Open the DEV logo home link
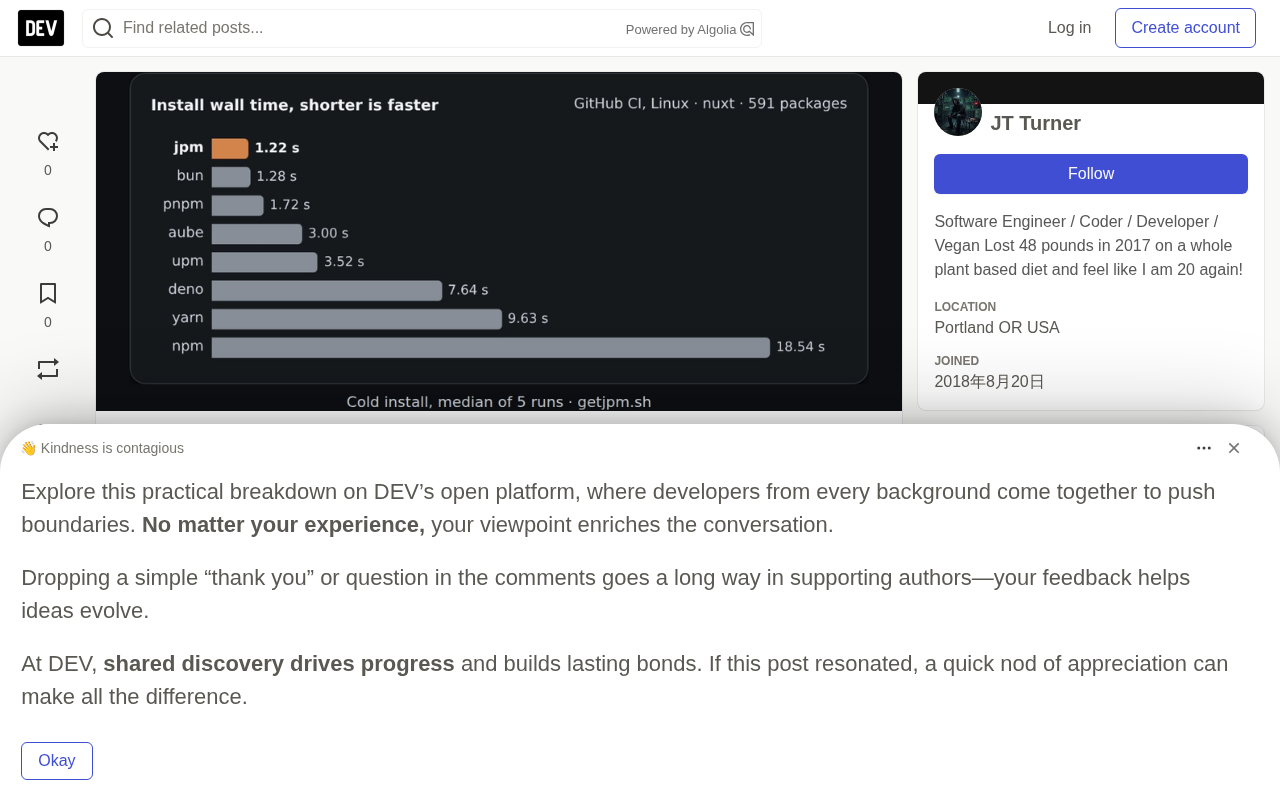 pos(41,28)
